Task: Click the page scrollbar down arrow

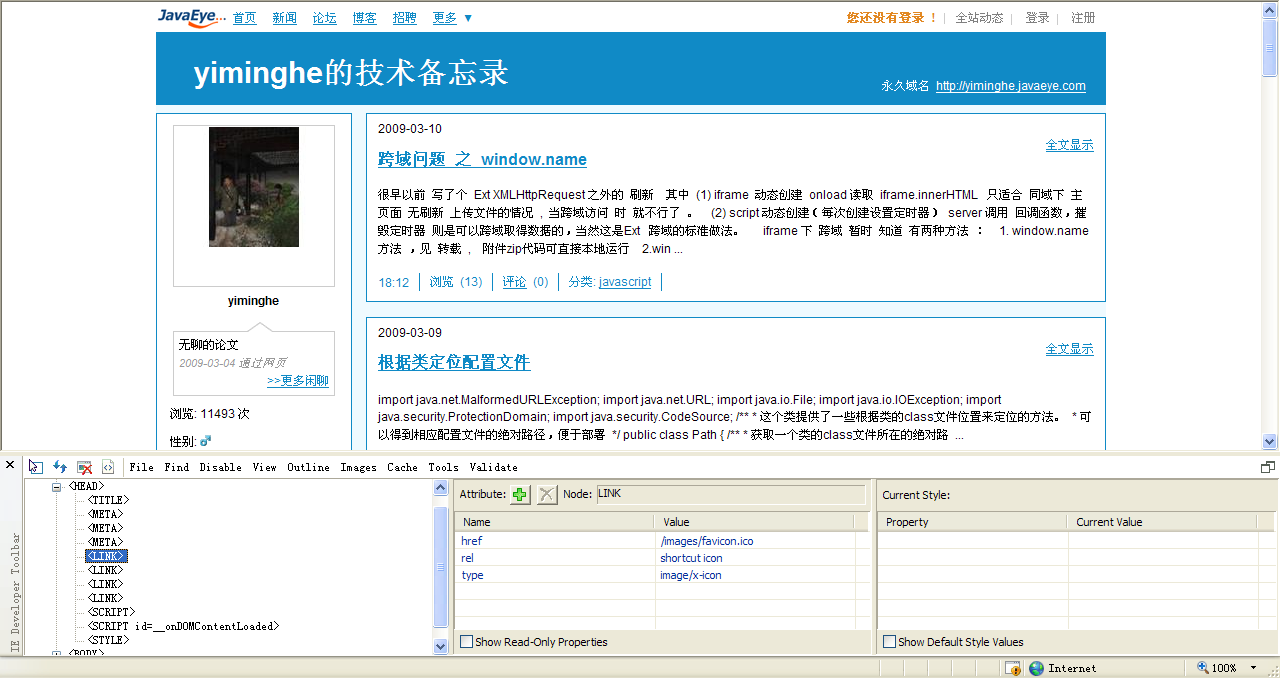Action: pyautogui.click(x=1270, y=441)
